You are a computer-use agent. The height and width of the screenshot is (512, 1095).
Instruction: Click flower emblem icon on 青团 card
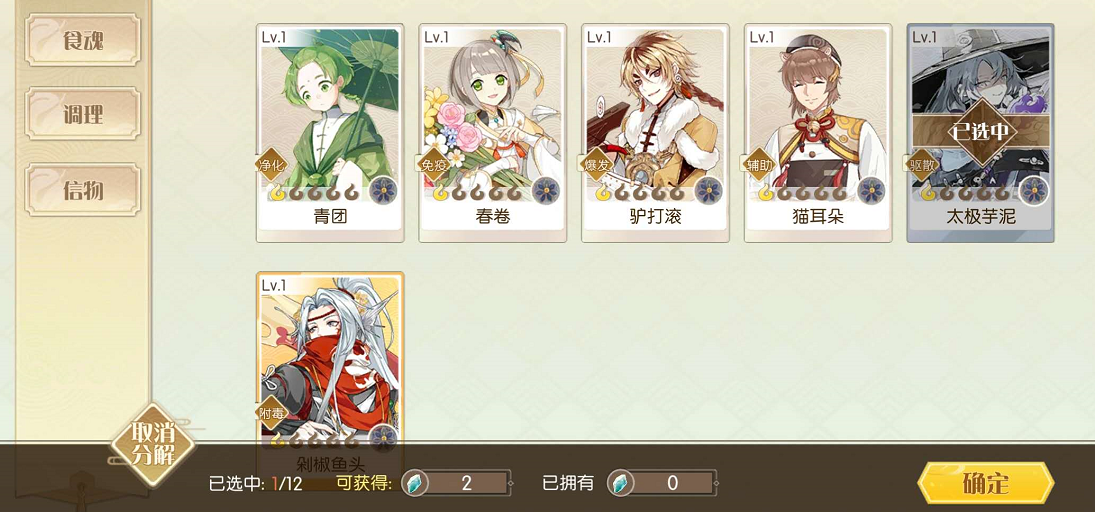[x=383, y=190]
